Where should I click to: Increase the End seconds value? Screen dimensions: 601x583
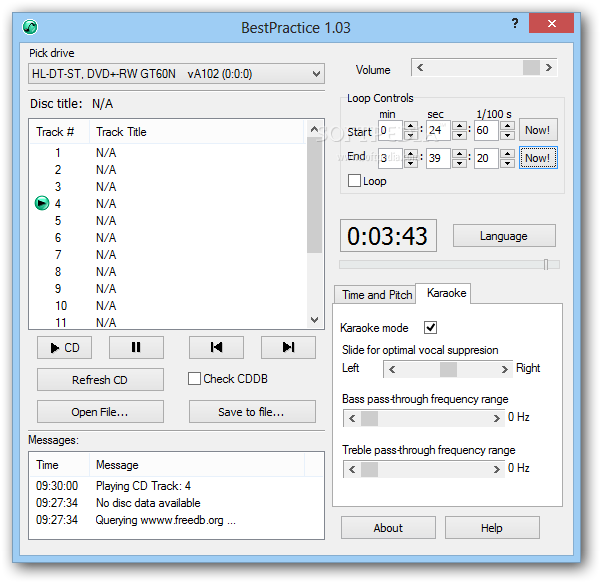point(459,154)
